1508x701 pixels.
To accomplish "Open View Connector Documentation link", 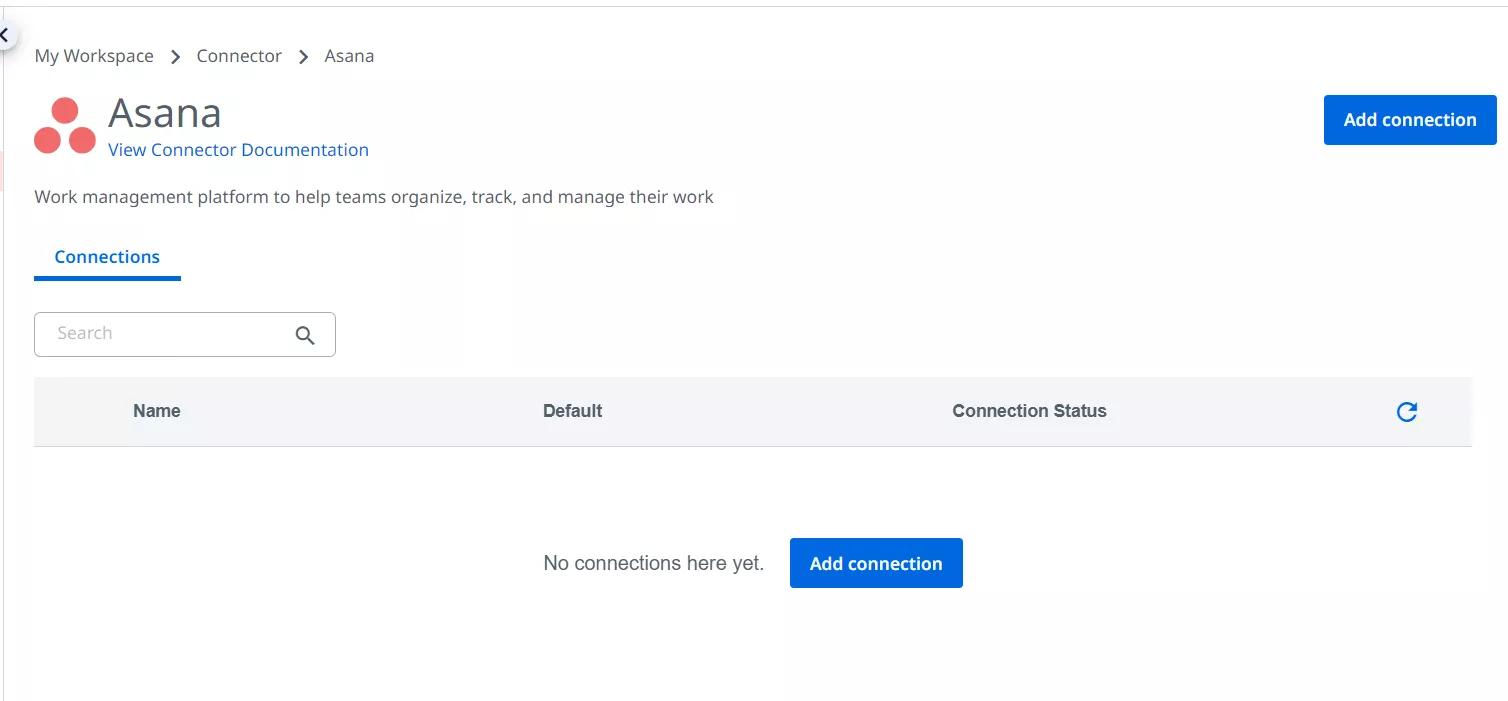I will 238,150.
